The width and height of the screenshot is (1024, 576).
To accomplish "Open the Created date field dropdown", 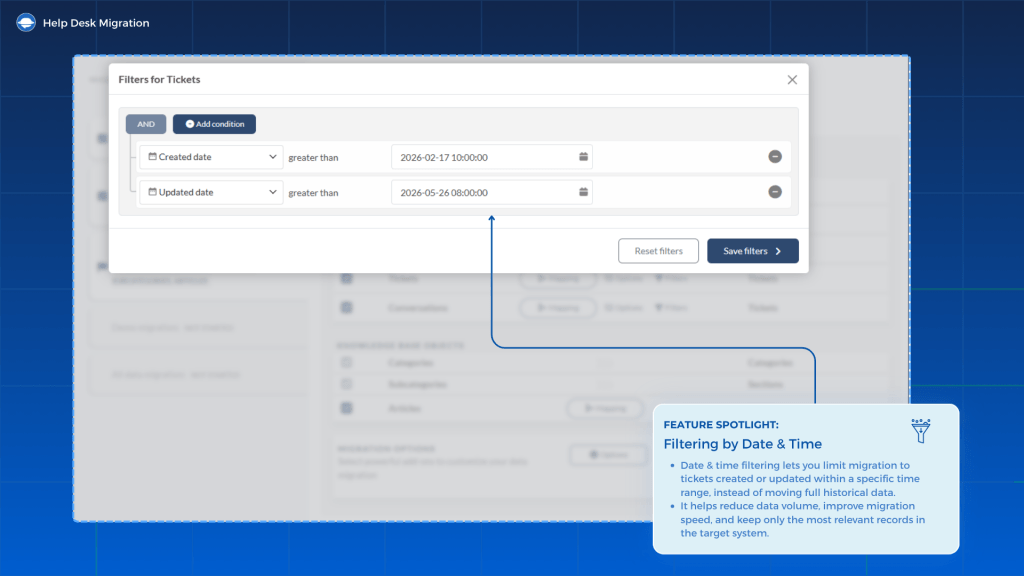I will point(212,157).
